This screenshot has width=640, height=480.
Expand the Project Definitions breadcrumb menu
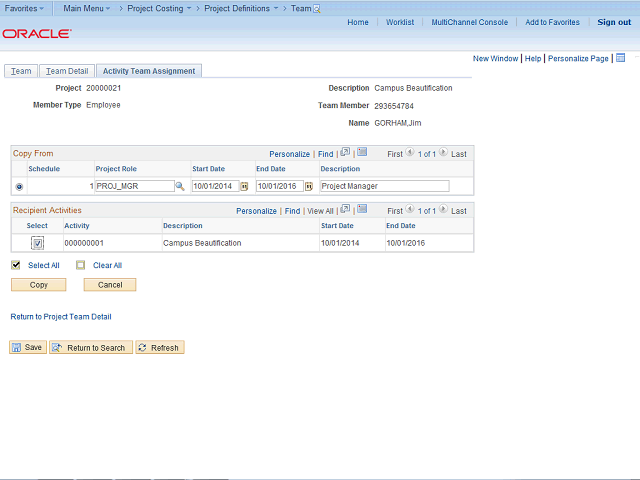tap(241, 9)
